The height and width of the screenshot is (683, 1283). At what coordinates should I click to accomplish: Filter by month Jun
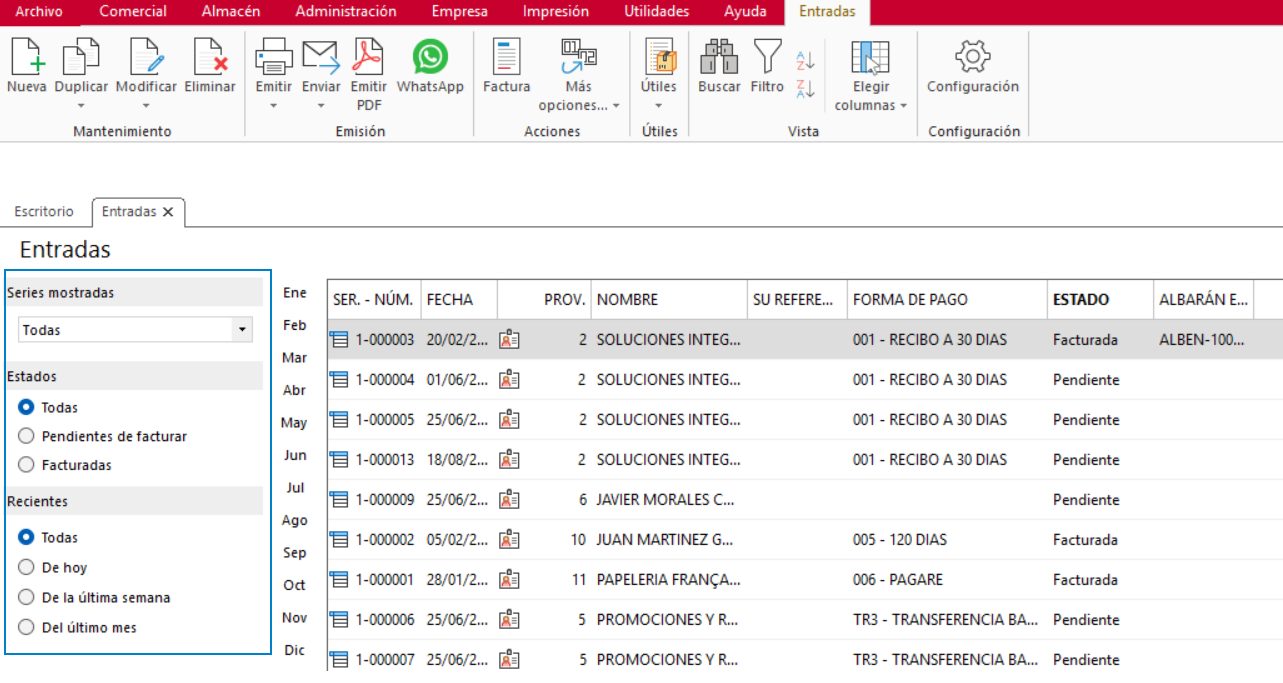click(295, 455)
